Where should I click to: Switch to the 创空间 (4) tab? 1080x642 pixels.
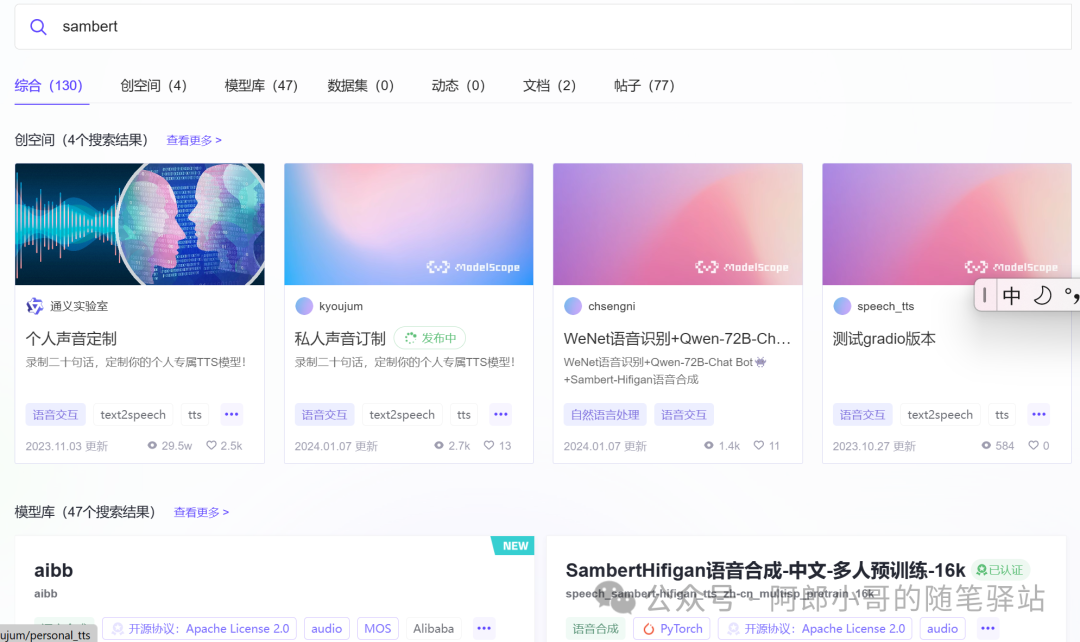click(x=153, y=85)
